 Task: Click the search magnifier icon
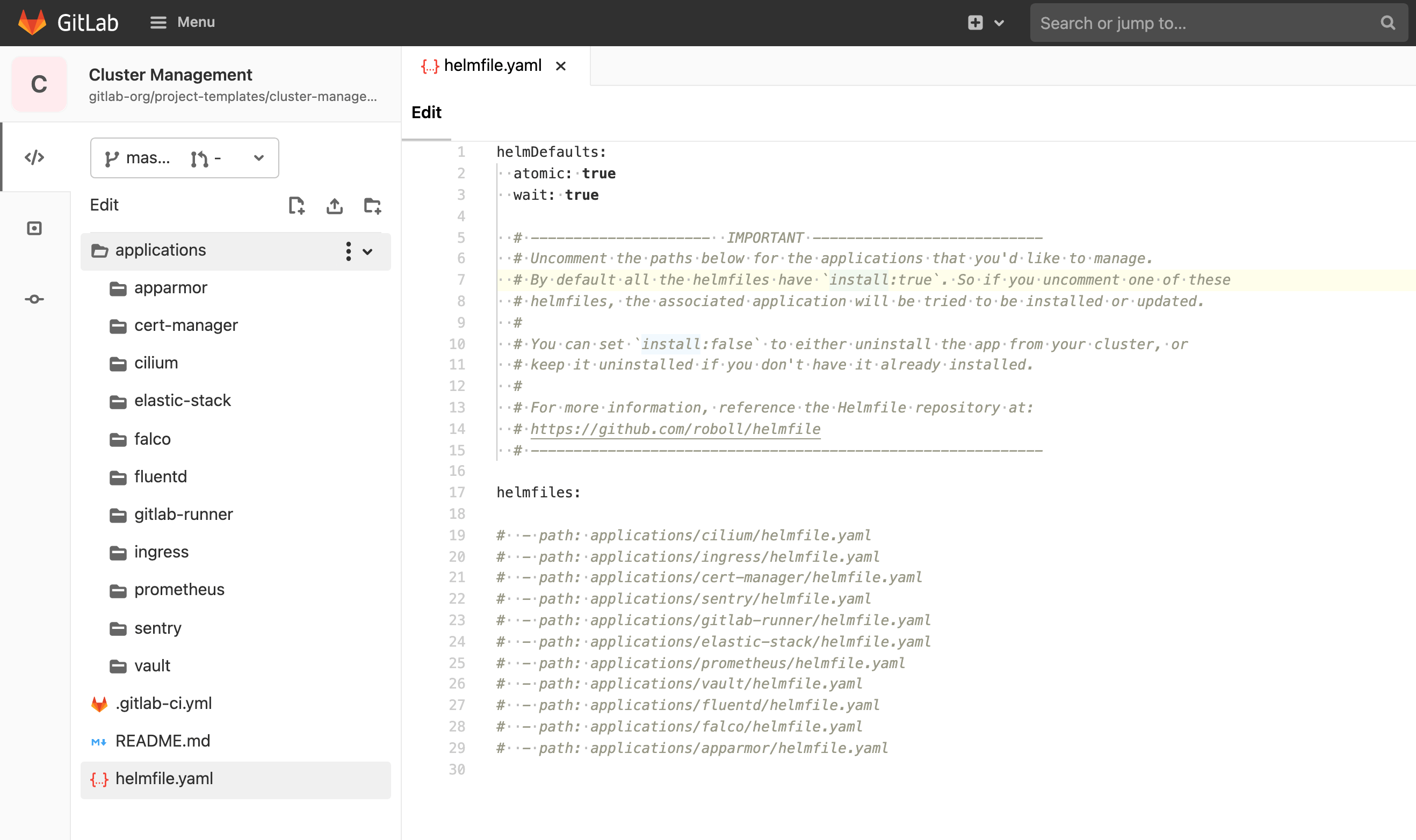(x=1388, y=23)
